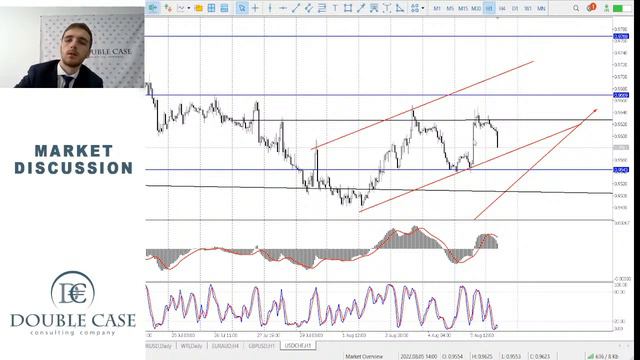The height and width of the screenshot is (360, 640).
Task: Switch to D1 daily timeframe
Action: click(x=515, y=8)
